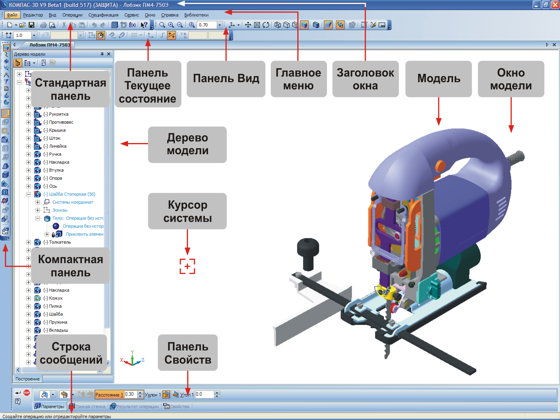
Task: Switch to the Построение tab
Action: coord(28,379)
